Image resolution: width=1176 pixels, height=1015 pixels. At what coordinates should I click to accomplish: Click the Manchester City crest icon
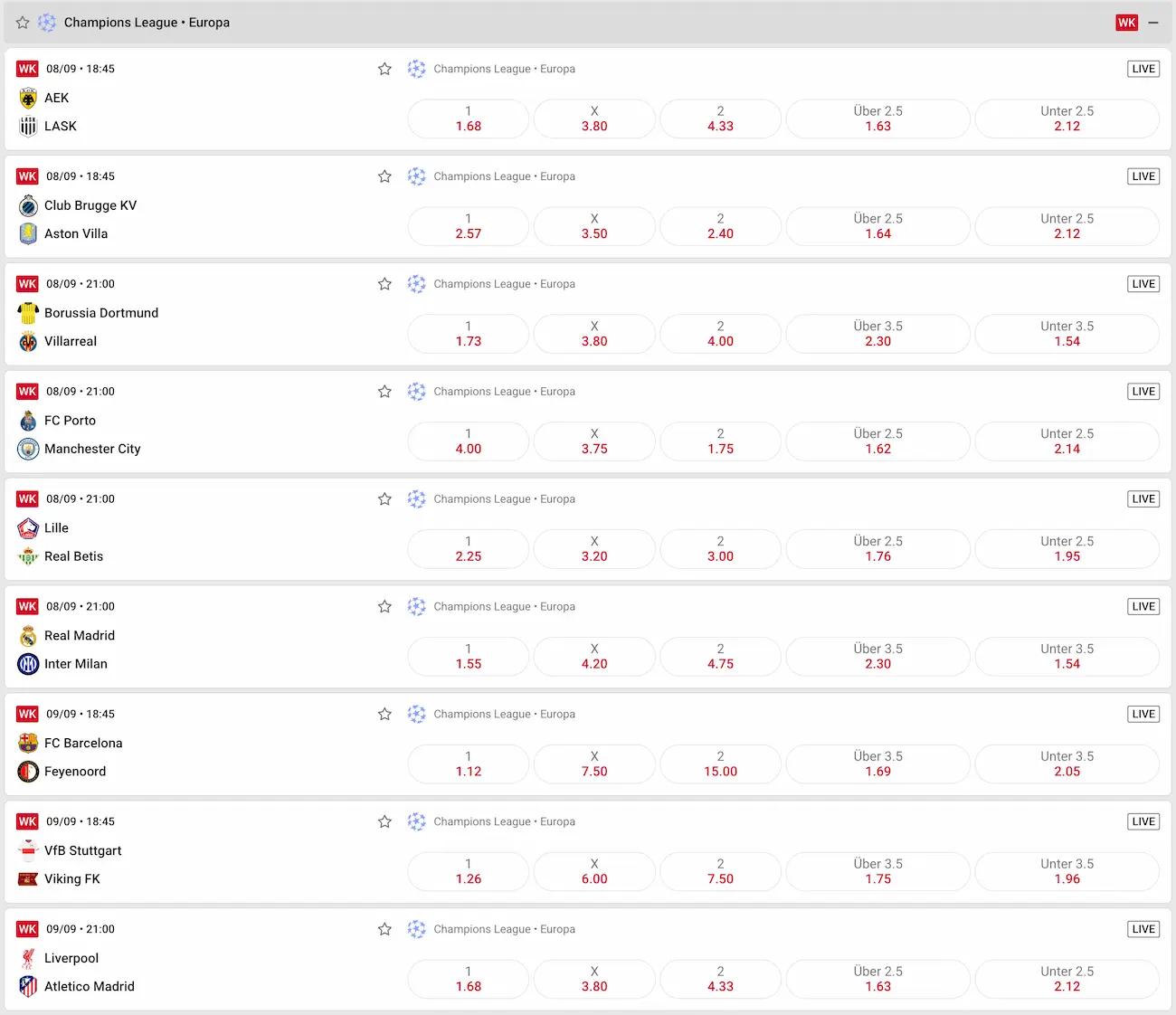28,449
